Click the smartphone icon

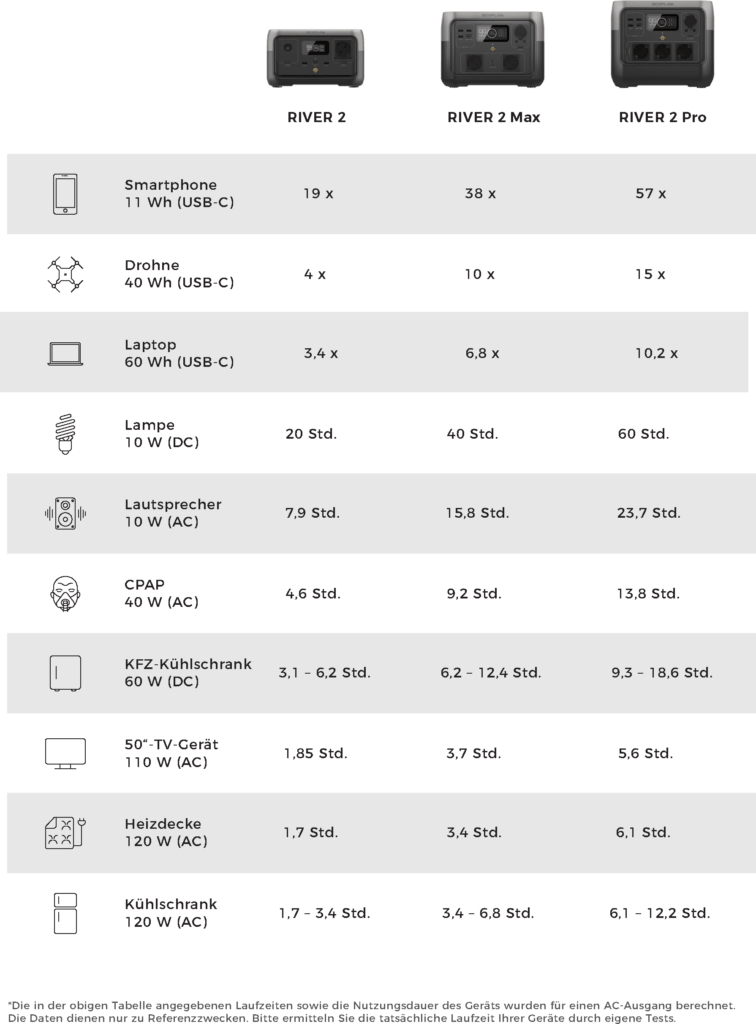(x=65, y=194)
